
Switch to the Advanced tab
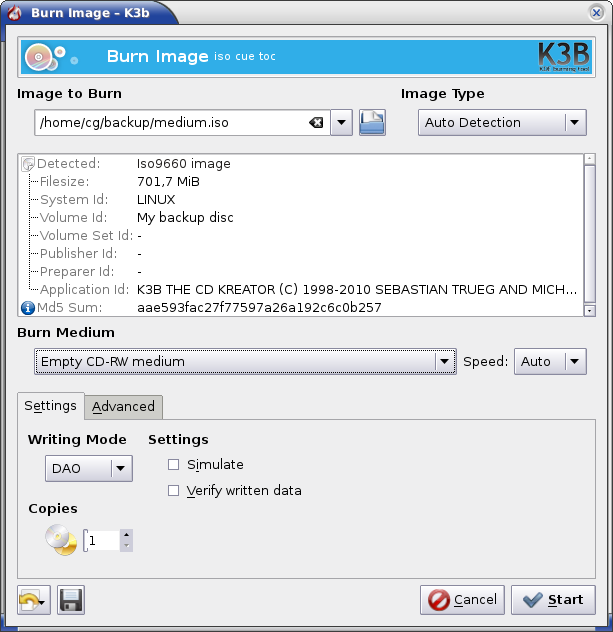(x=124, y=406)
